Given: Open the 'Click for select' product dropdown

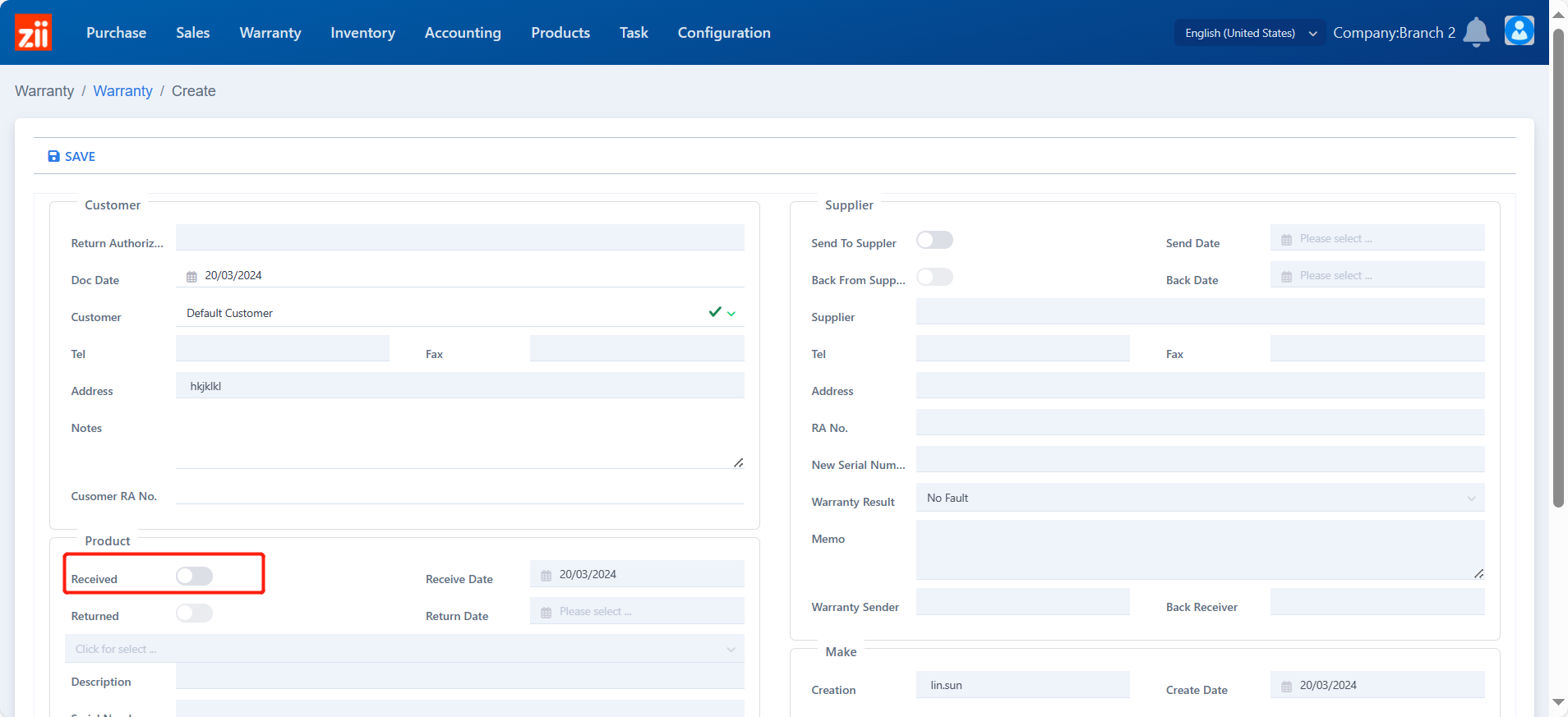Looking at the screenshot, I should (404, 649).
